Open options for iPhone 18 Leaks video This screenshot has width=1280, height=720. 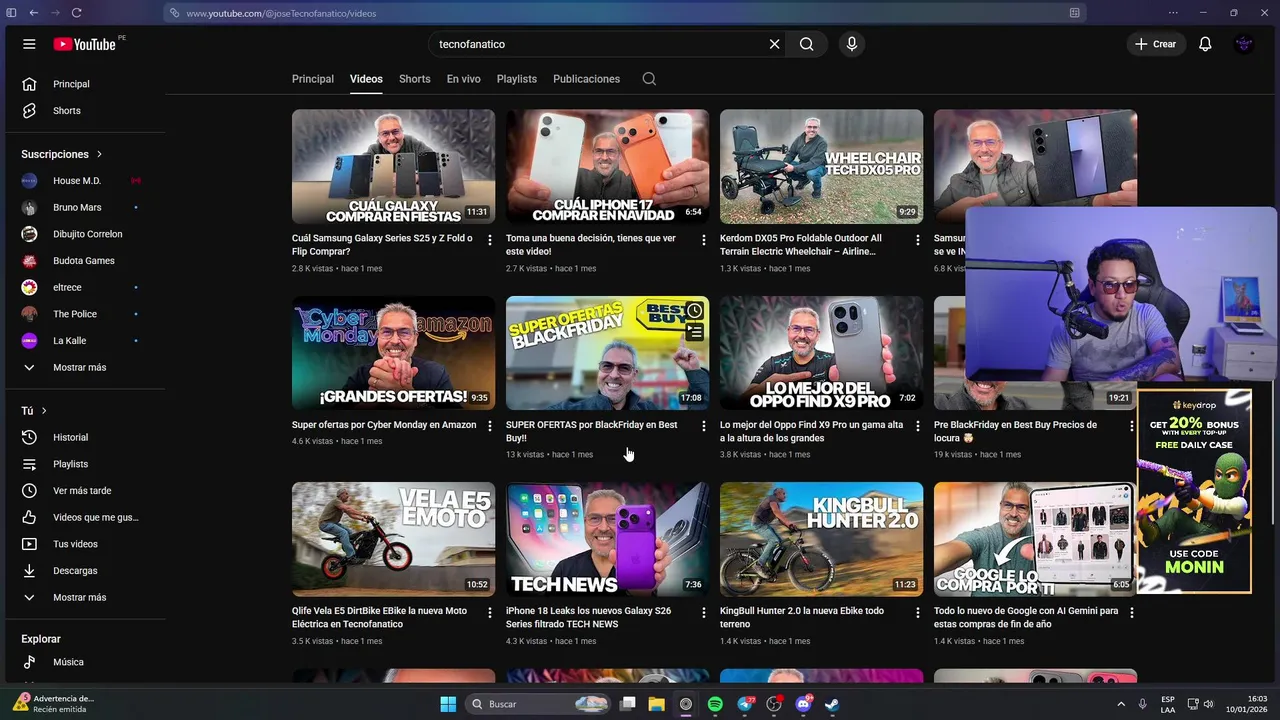703,612
